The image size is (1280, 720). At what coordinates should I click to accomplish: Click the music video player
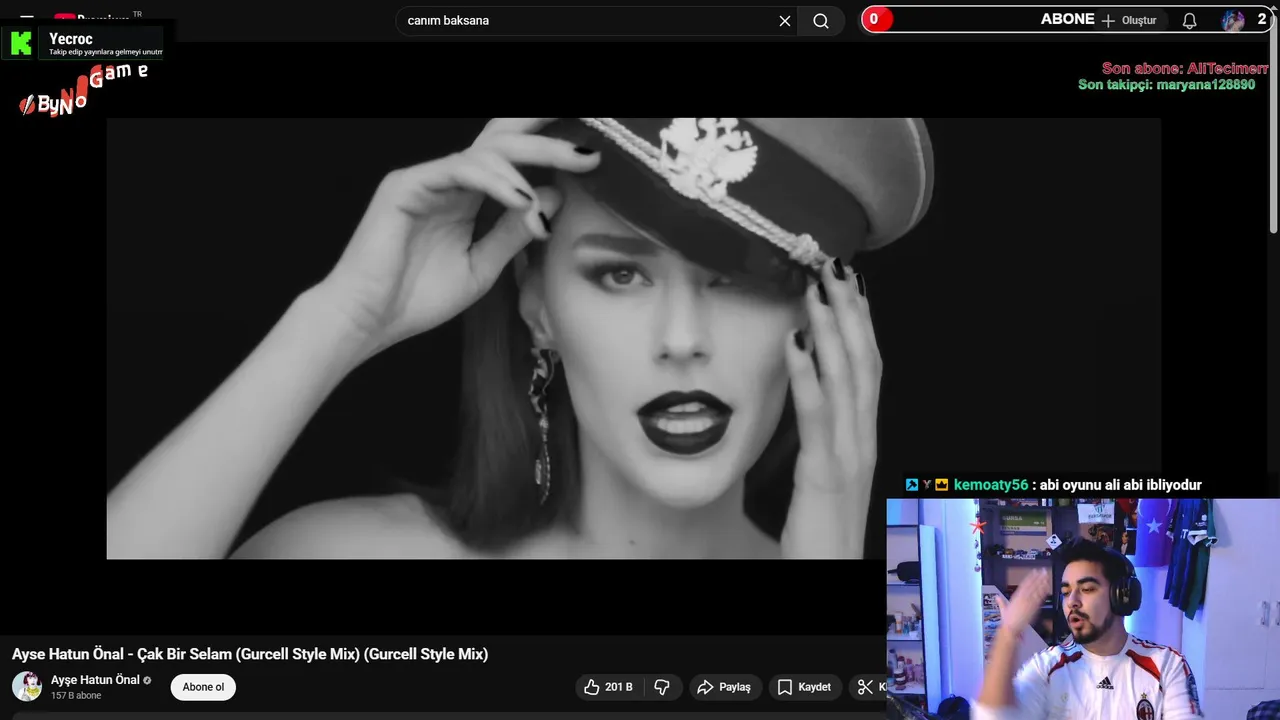633,338
